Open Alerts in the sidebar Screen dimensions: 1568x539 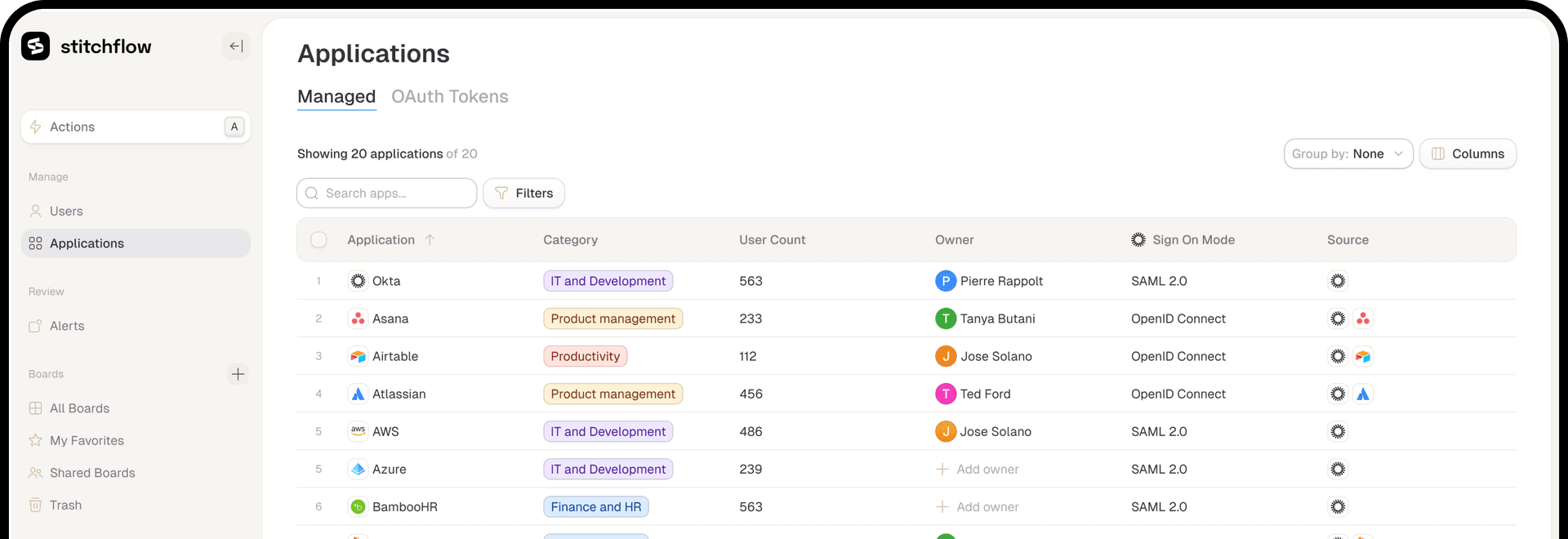tap(136, 326)
